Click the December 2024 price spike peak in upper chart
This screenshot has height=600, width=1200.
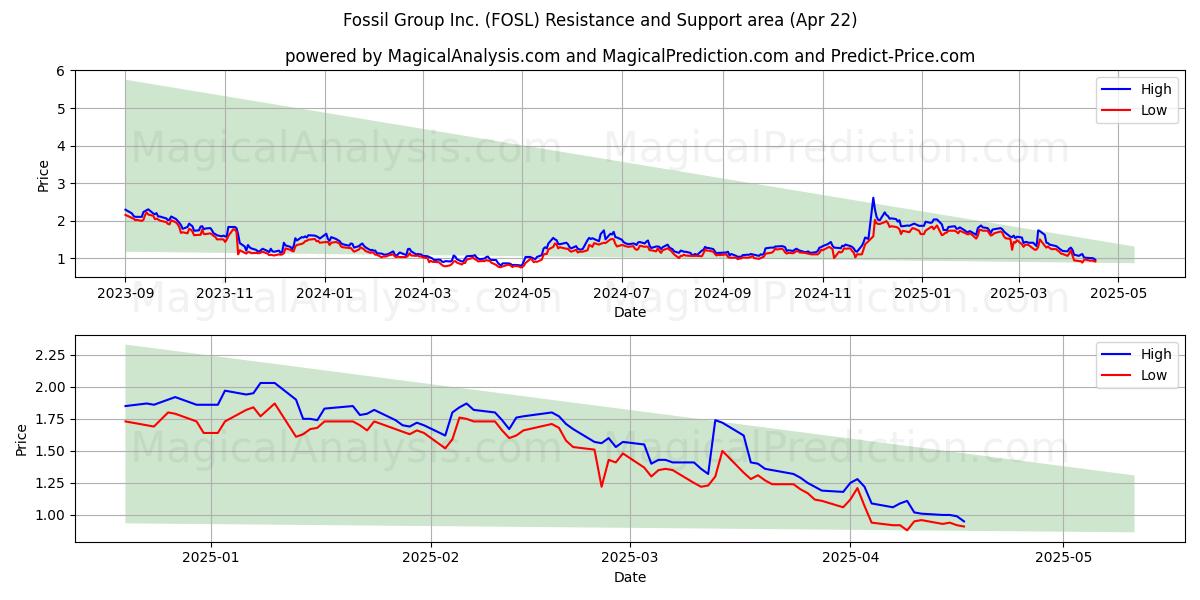pos(873,198)
